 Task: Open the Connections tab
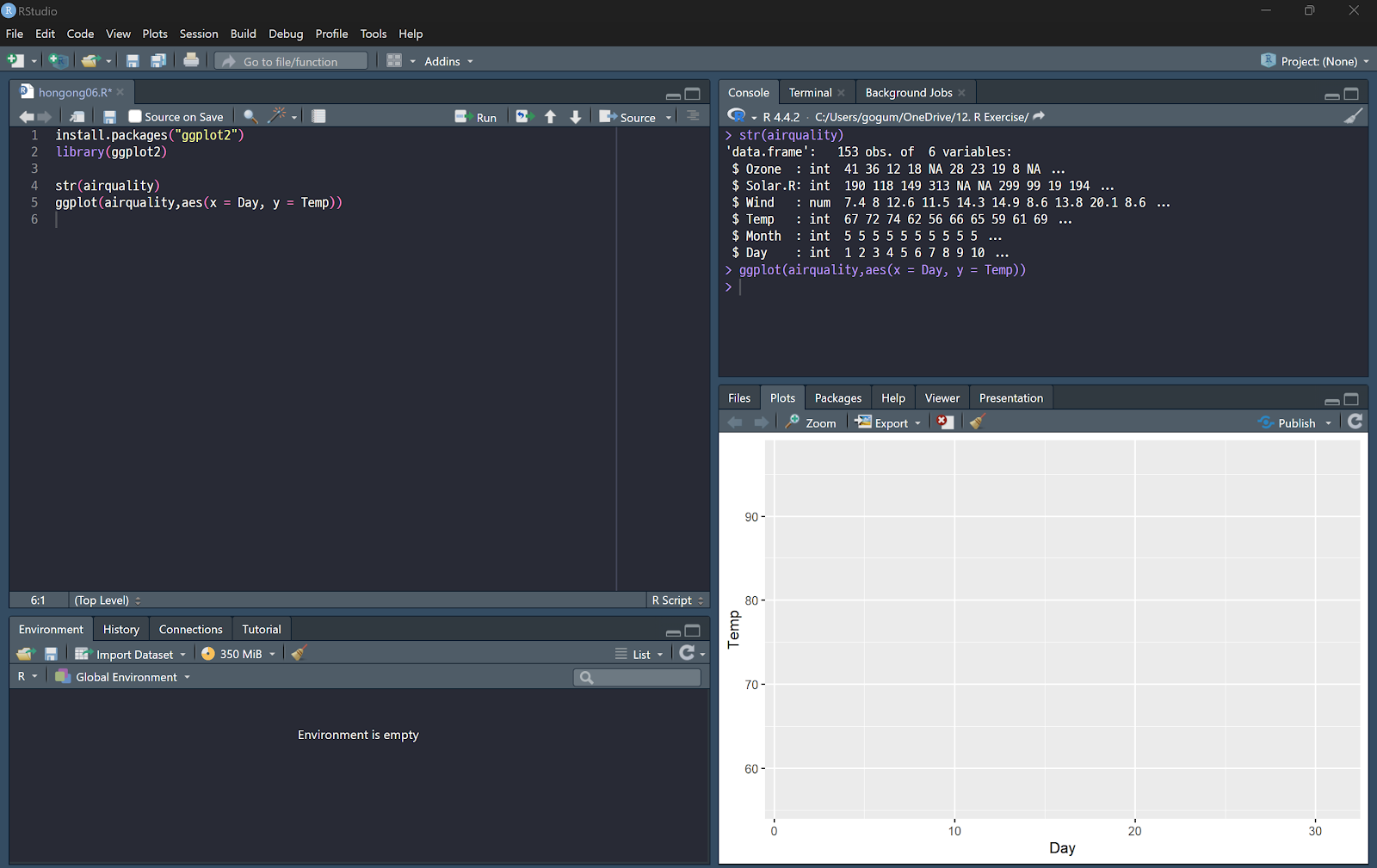click(x=191, y=630)
